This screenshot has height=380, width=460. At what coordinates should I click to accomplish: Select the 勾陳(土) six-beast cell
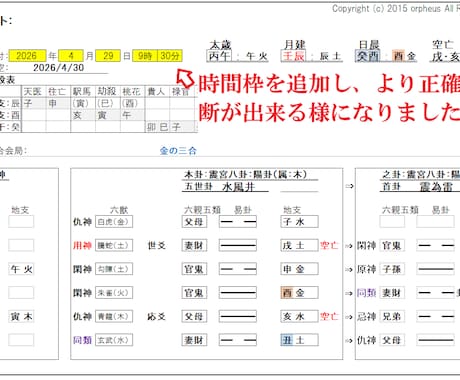pos(114,269)
